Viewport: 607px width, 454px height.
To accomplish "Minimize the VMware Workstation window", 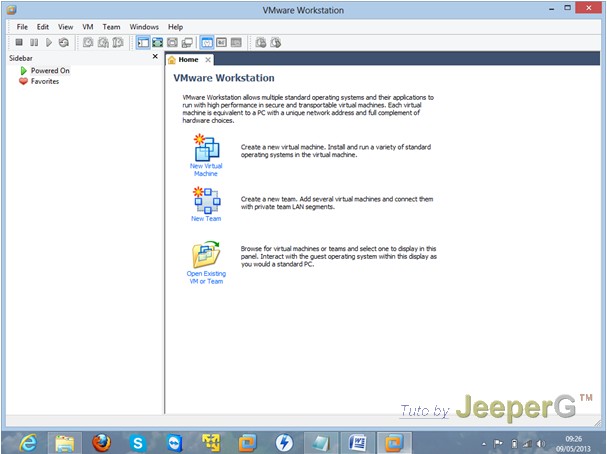I will 552,8.
